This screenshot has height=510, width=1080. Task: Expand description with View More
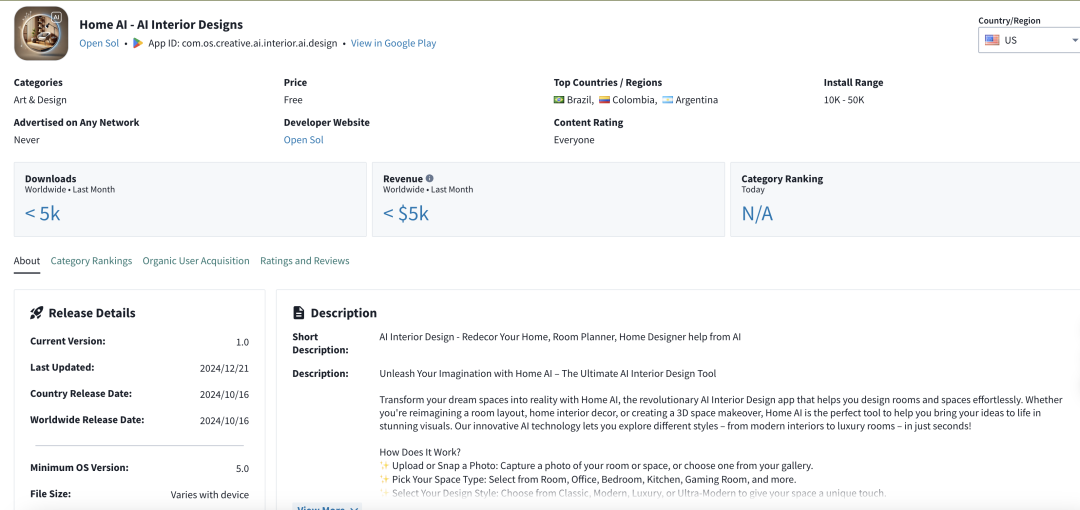tap(327, 507)
